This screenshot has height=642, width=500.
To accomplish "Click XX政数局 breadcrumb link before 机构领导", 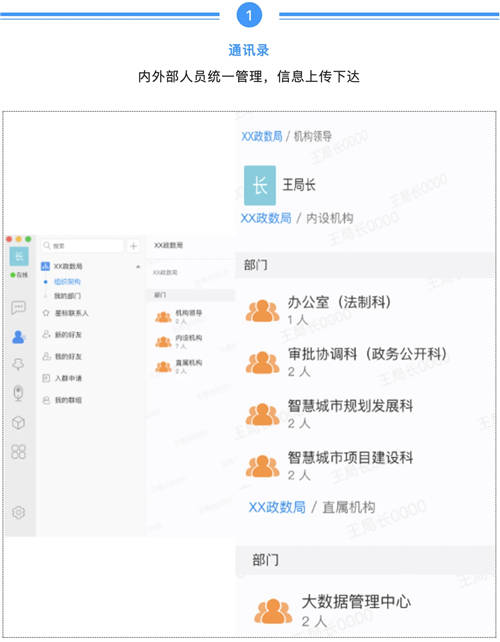I will click(x=262, y=136).
